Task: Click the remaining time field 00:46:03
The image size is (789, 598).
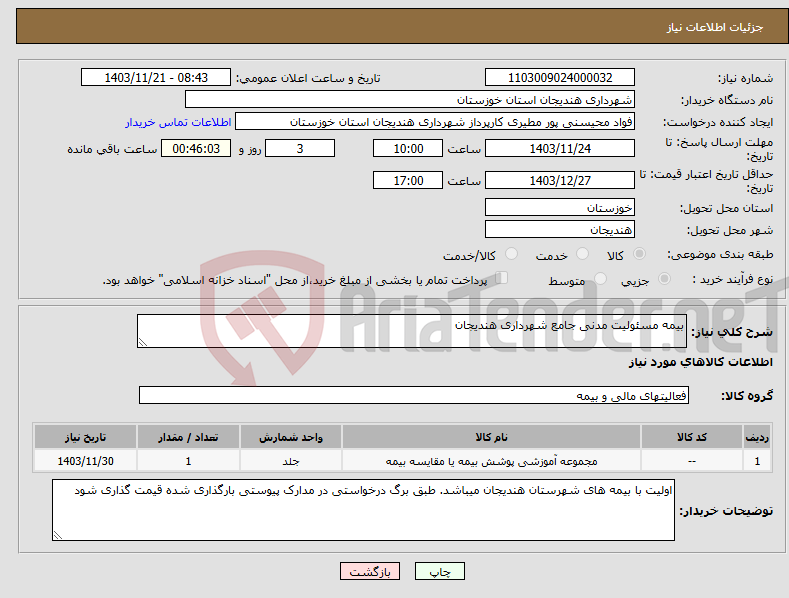Action: tap(196, 148)
